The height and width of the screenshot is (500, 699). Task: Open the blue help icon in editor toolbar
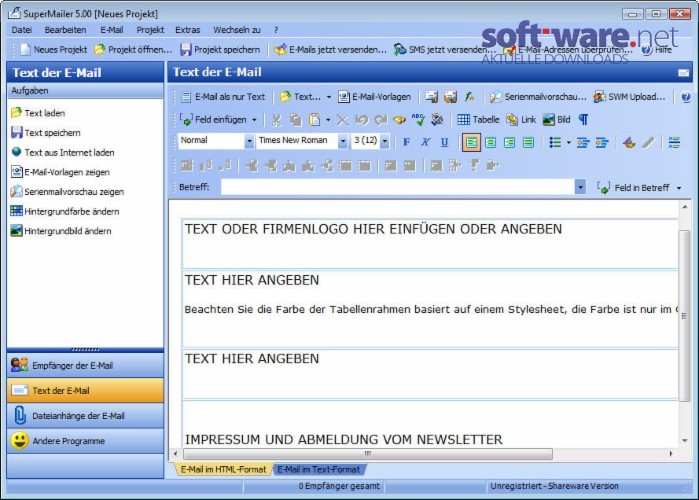coord(686,97)
